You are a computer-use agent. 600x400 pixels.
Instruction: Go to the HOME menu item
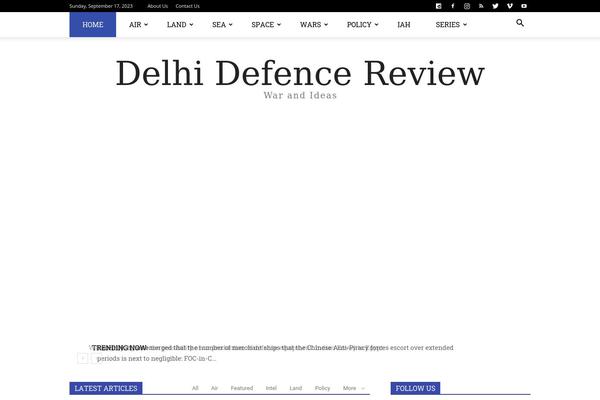[92, 24]
